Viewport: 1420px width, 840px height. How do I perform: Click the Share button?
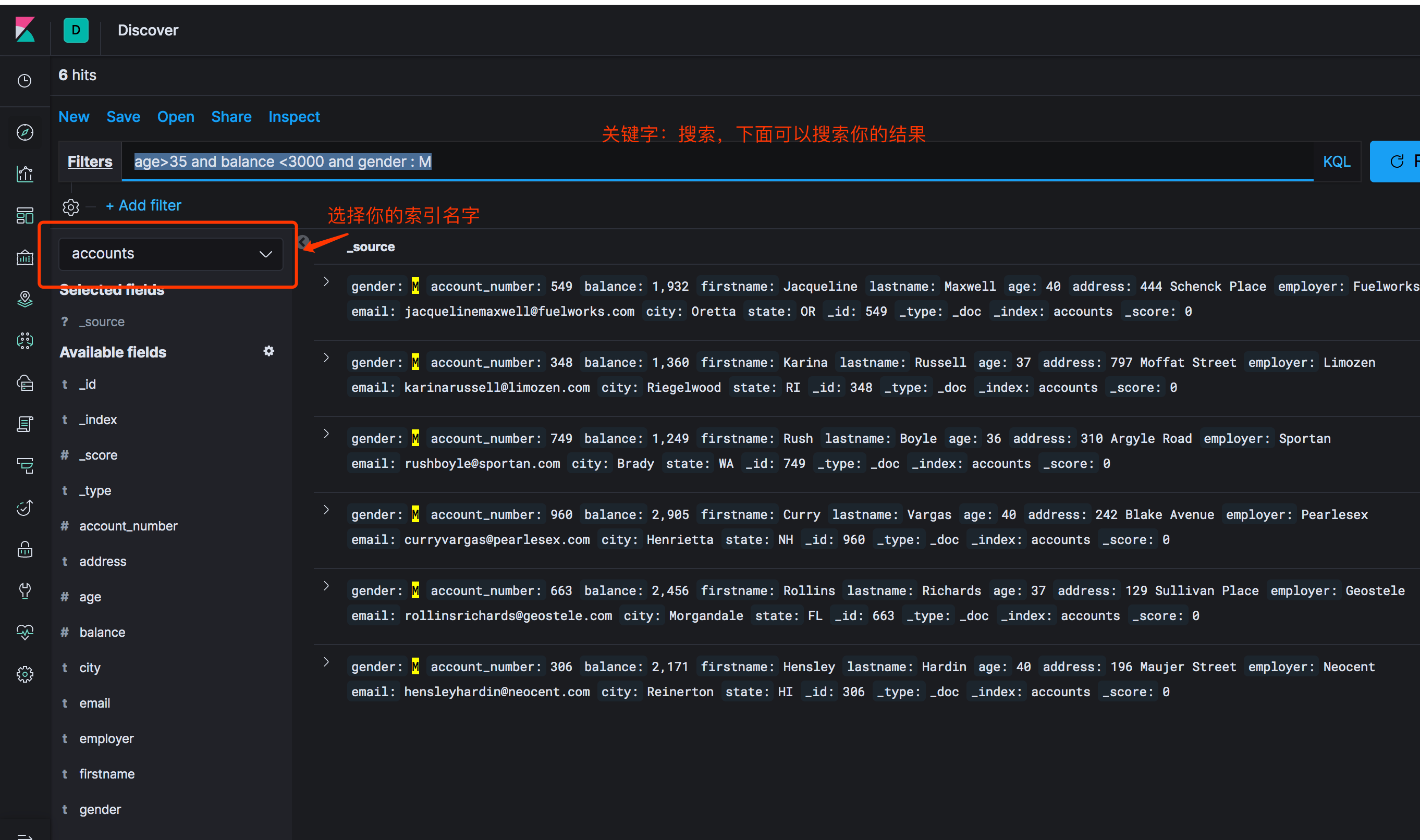230,117
